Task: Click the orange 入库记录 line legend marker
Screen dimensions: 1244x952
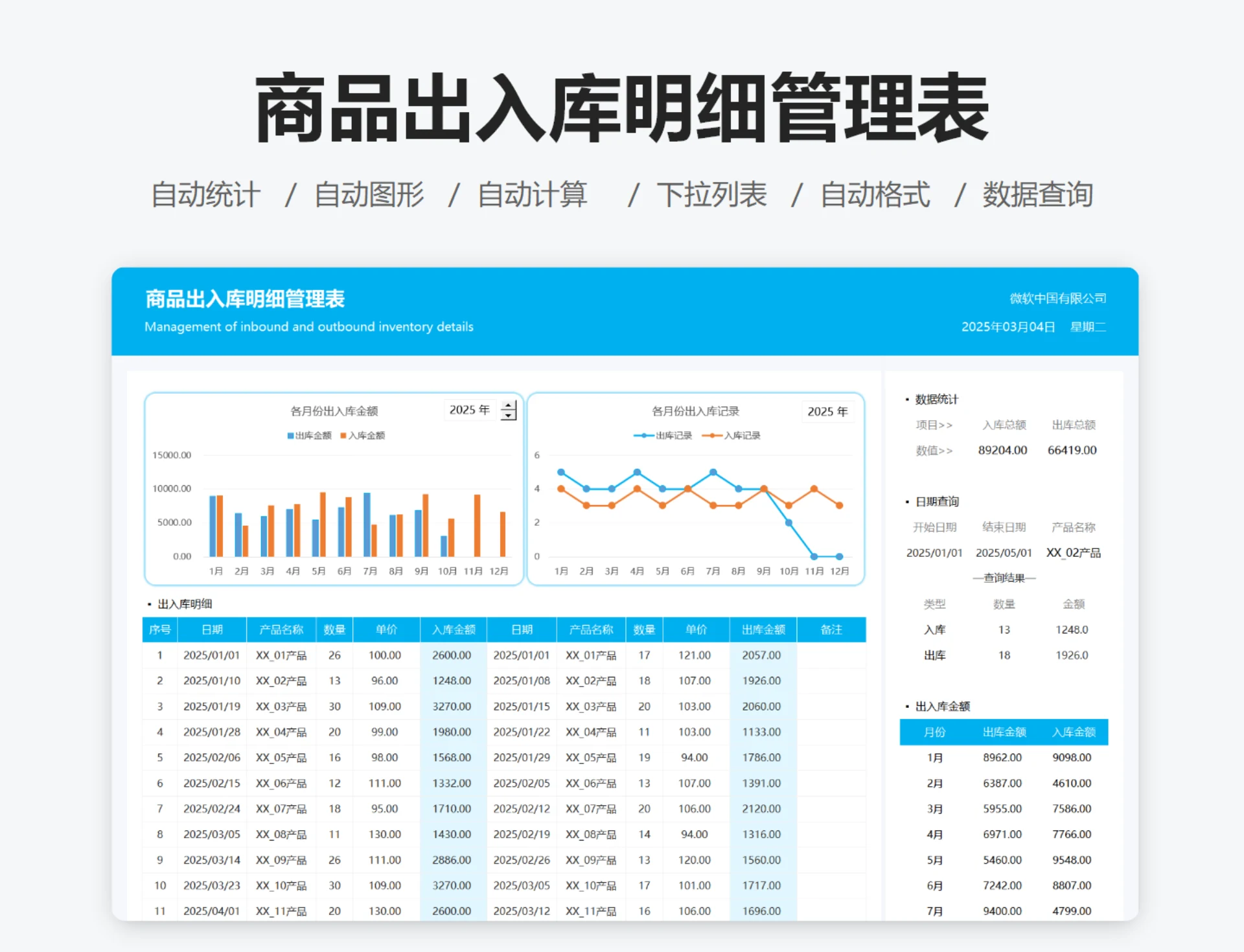Action: pos(711,435)
